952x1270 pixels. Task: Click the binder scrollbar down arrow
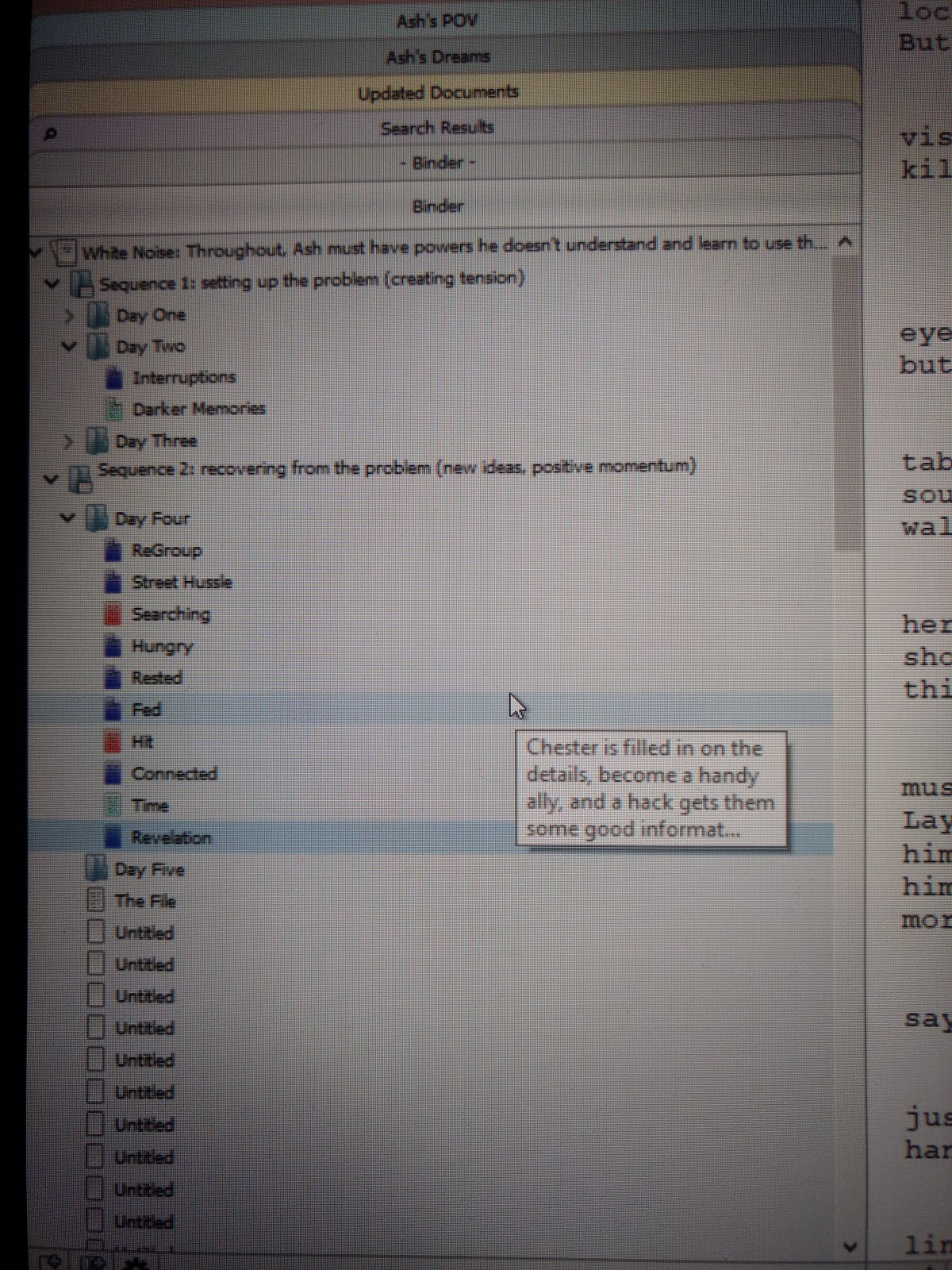[849, 1247]
